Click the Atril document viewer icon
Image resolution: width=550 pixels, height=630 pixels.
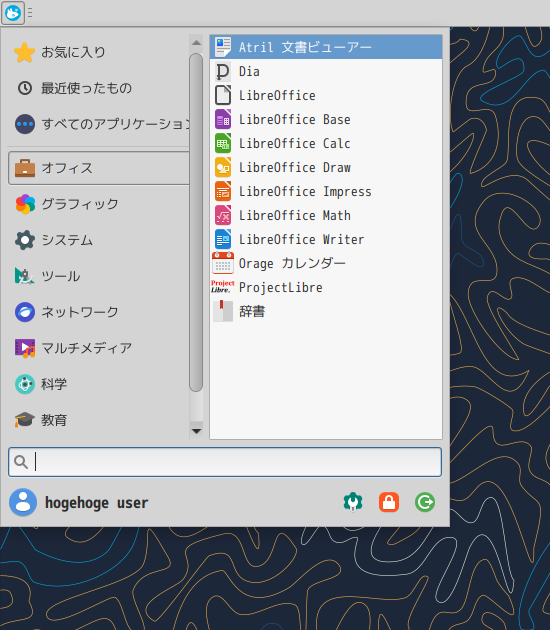coord(223,47)
